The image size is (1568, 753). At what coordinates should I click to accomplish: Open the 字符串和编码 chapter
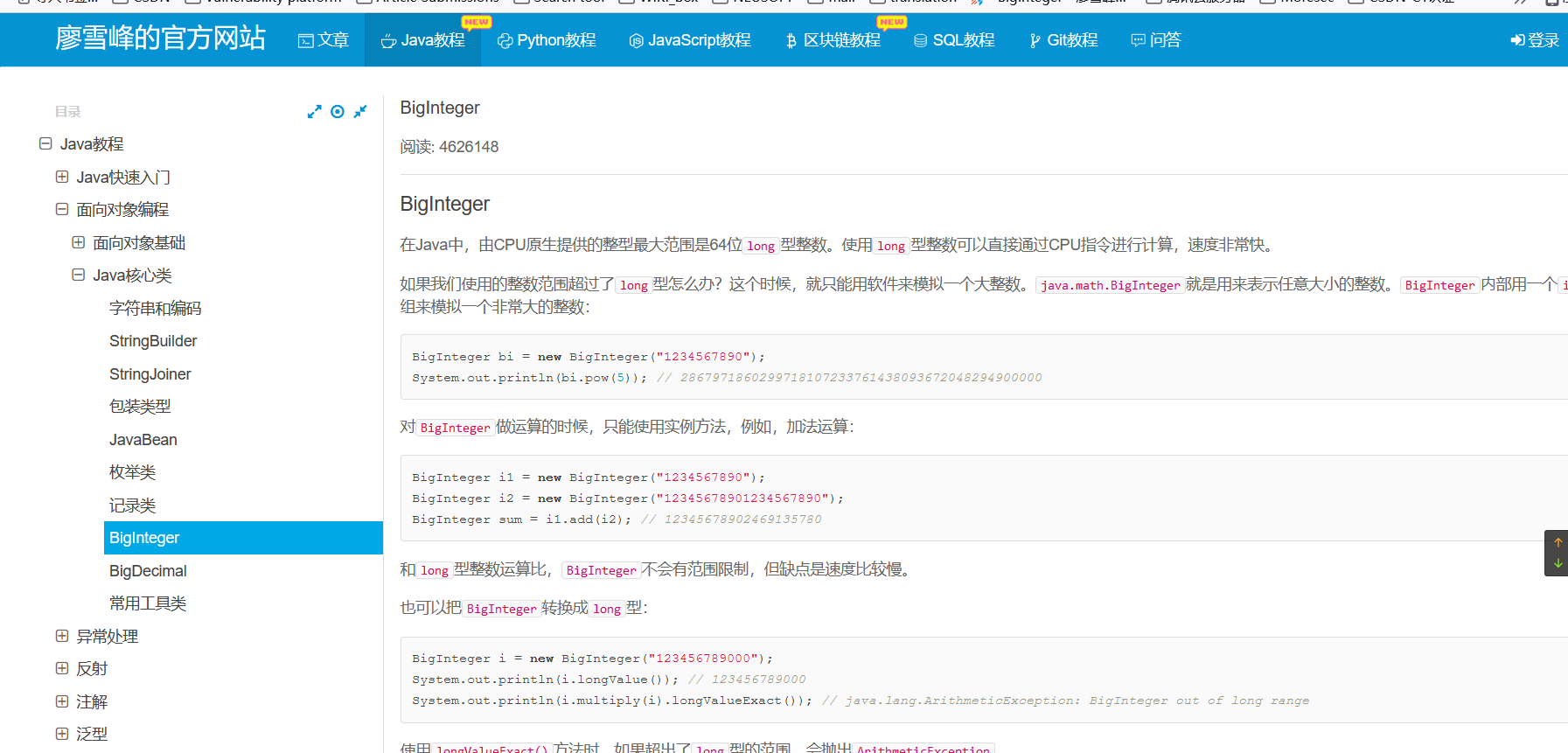click(x=155, y=308)
